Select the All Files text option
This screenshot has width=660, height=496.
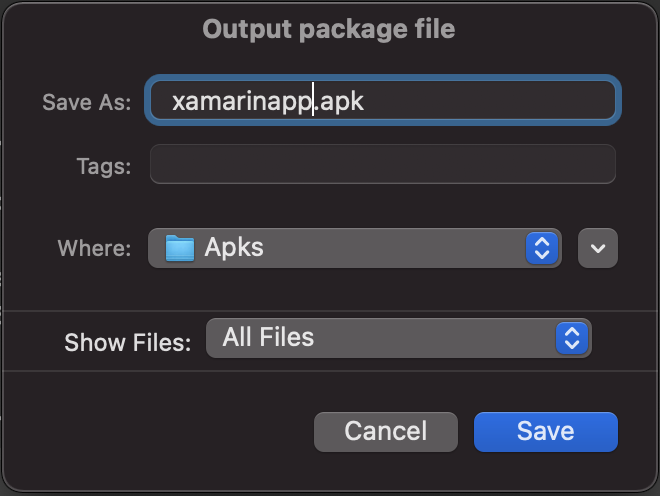coord(268,338)
